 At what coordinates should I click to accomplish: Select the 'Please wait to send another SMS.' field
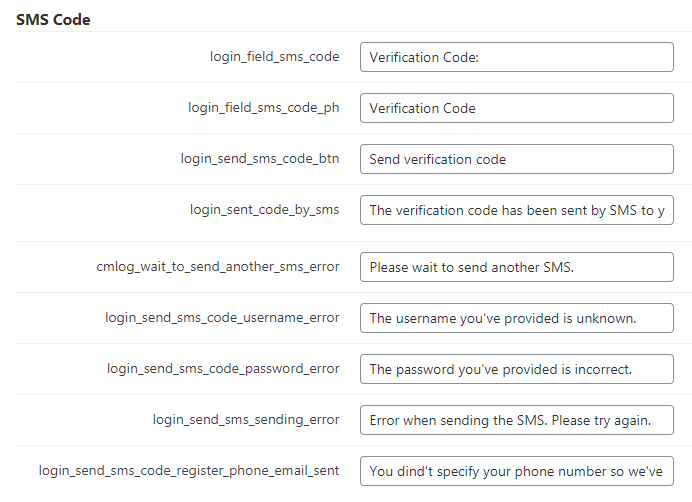click(516, 267)
